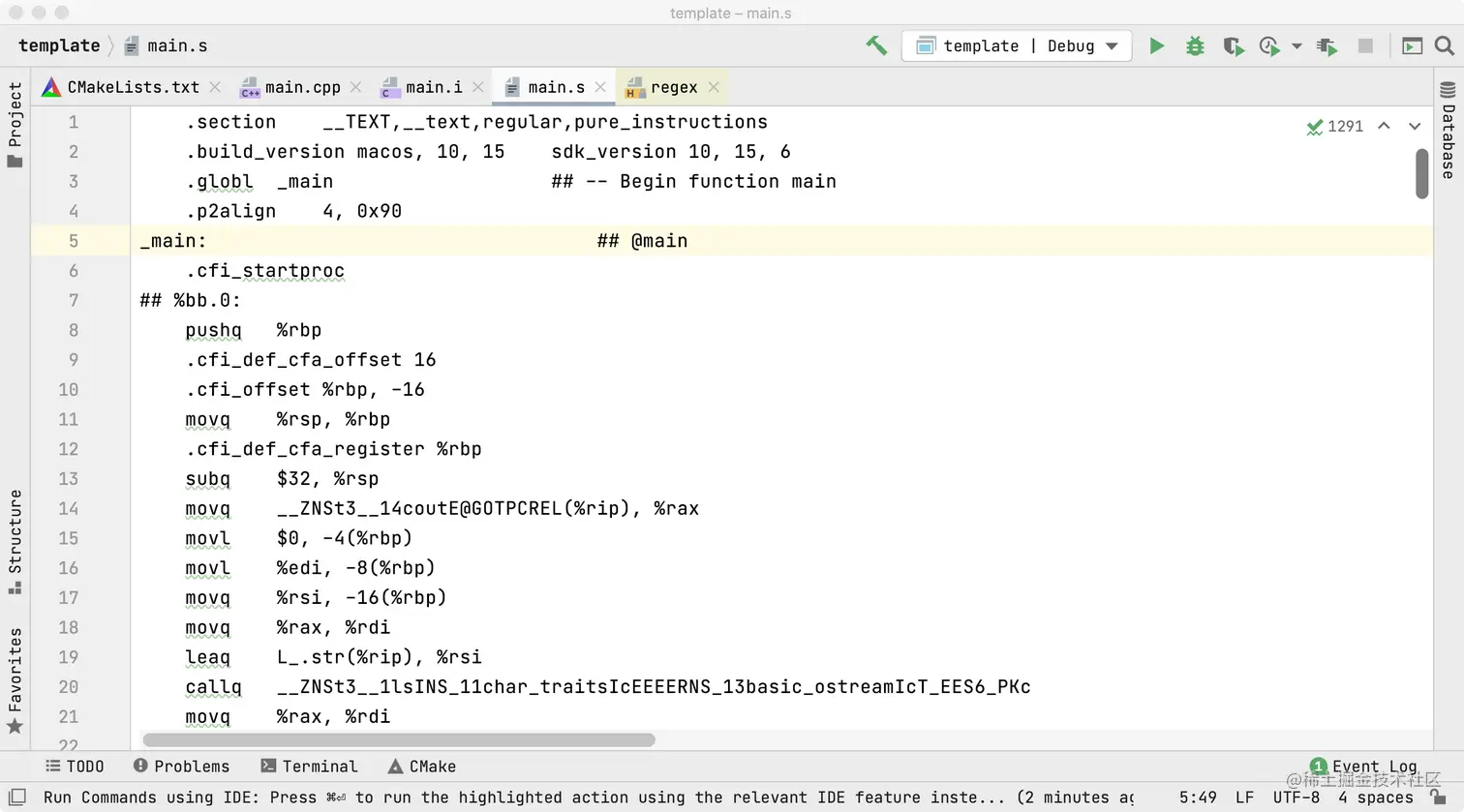This screenshot has width=1464, height=812.
Task: Go to next highlighted problem arrow
Action: point(1415,126)
